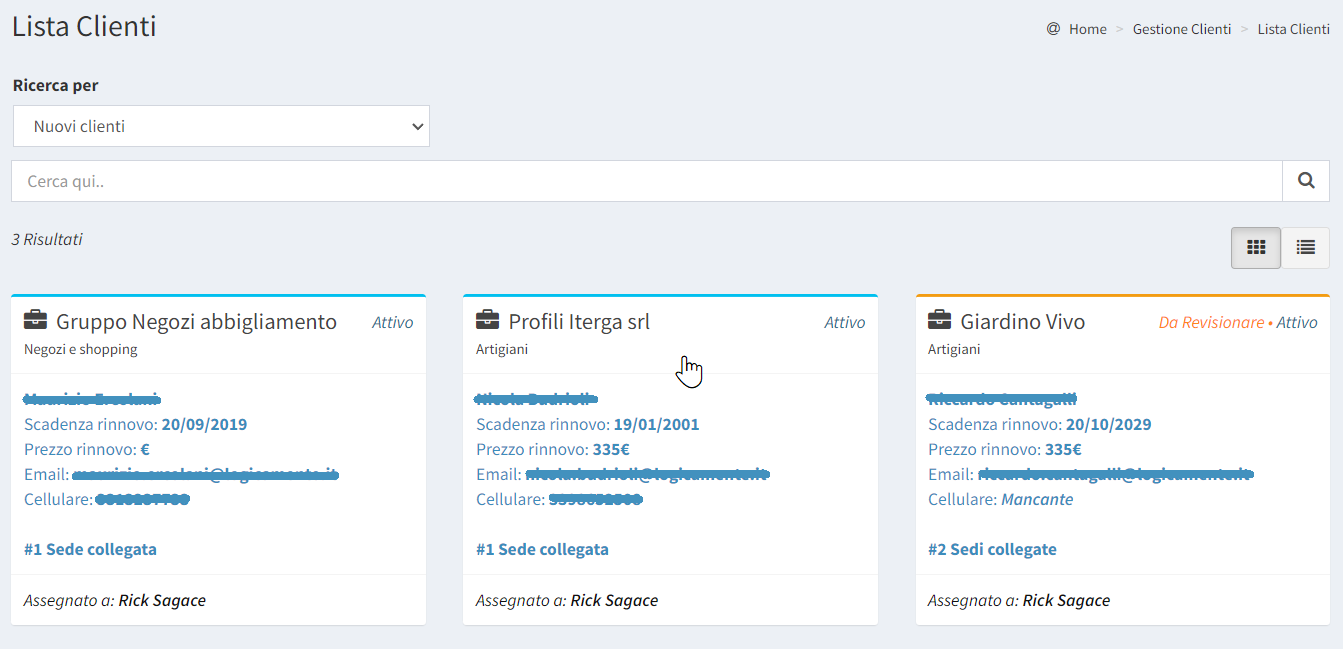1343x649 pixels.
Task: Open #1 Sede collegata for Gruppo Negozi
Action: click(x=90, y=549)
